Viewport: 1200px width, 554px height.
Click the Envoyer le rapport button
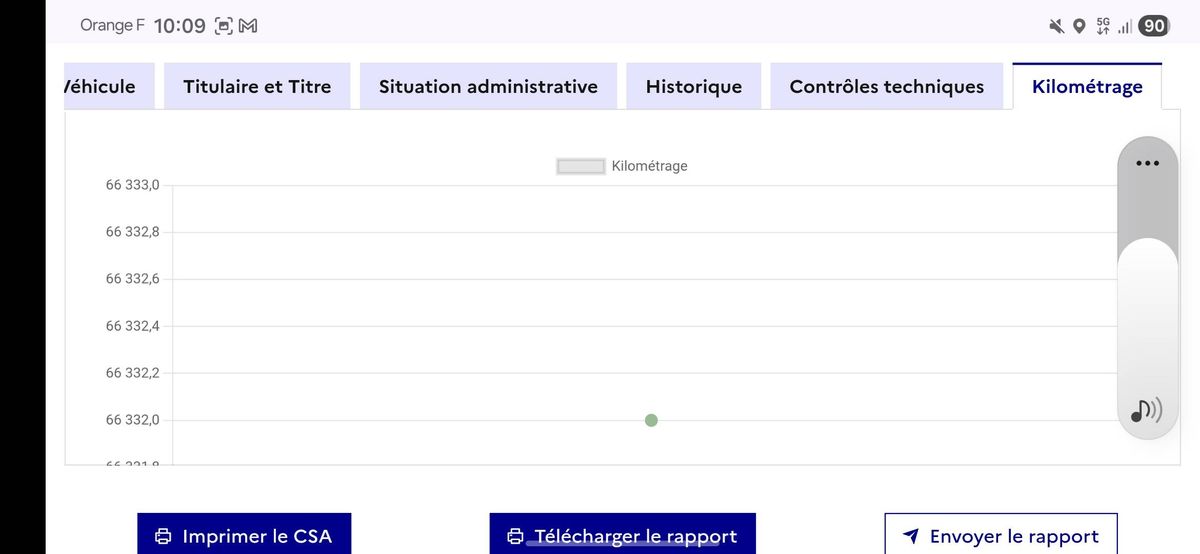[1001, 535]
